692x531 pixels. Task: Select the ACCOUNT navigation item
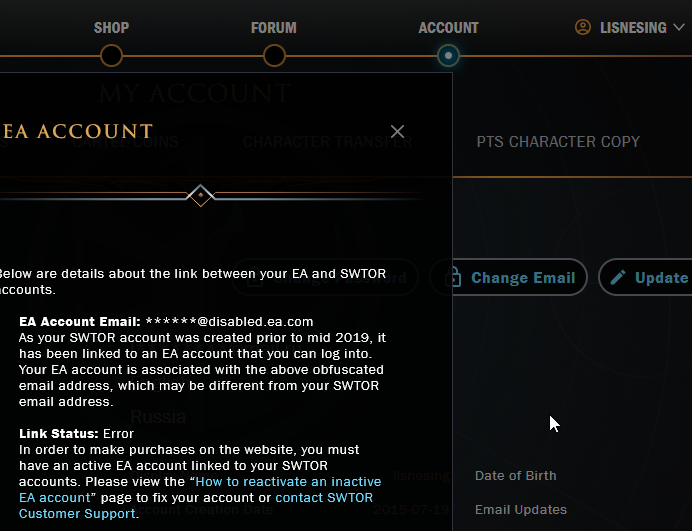[x=449, y=28]
